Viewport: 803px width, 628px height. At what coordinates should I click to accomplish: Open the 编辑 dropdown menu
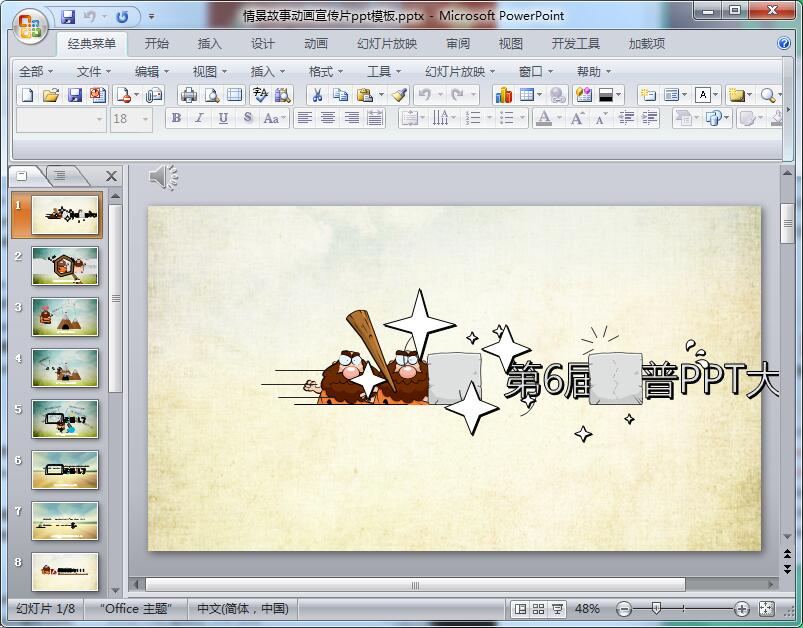click(152, 72)
